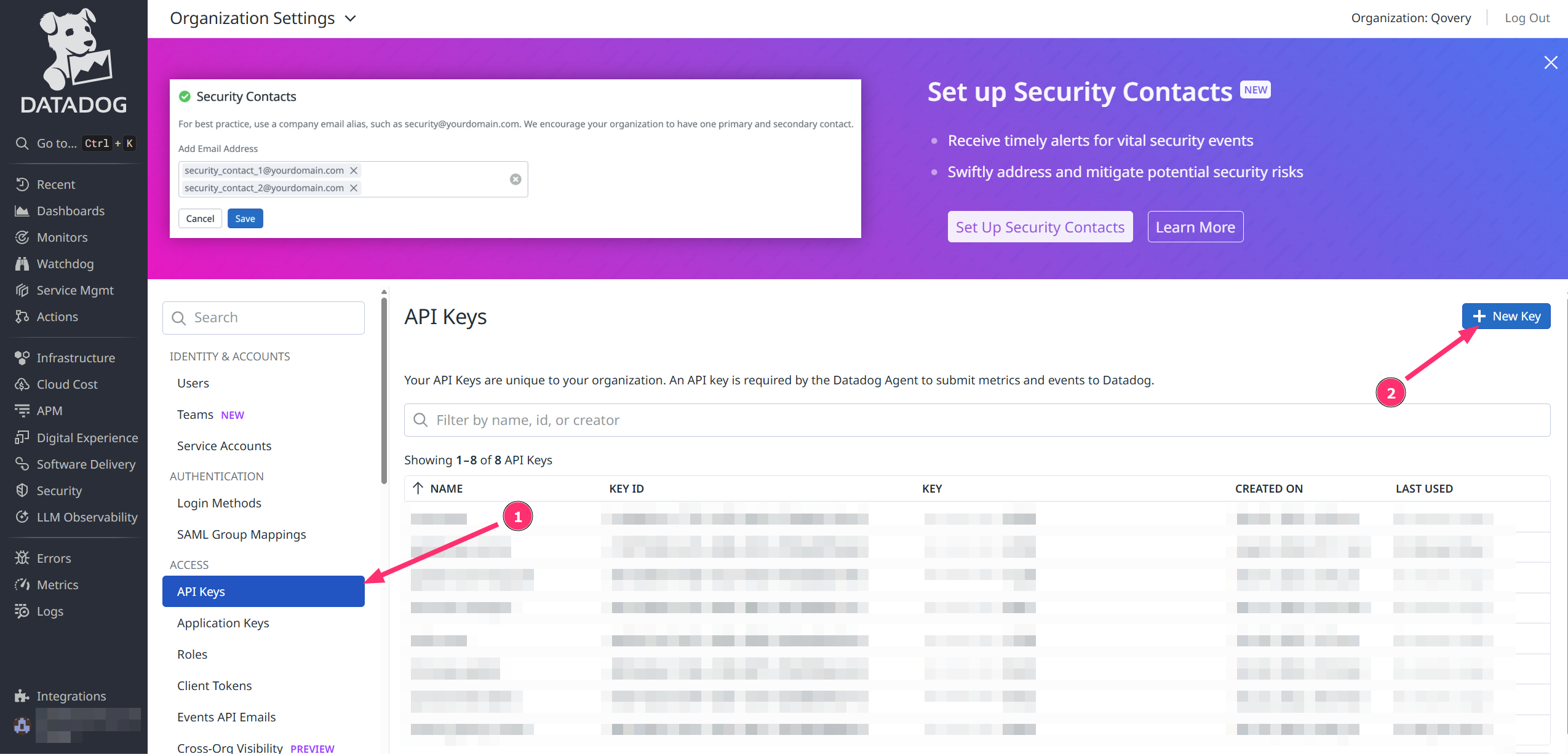
Task: Click the API keys filter field
Action: tap(738, 419)
